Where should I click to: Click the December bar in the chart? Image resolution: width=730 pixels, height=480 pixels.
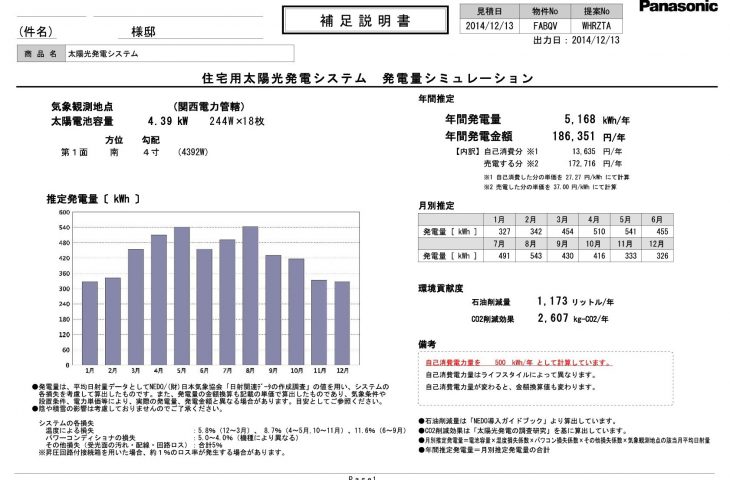click(342, 323)
